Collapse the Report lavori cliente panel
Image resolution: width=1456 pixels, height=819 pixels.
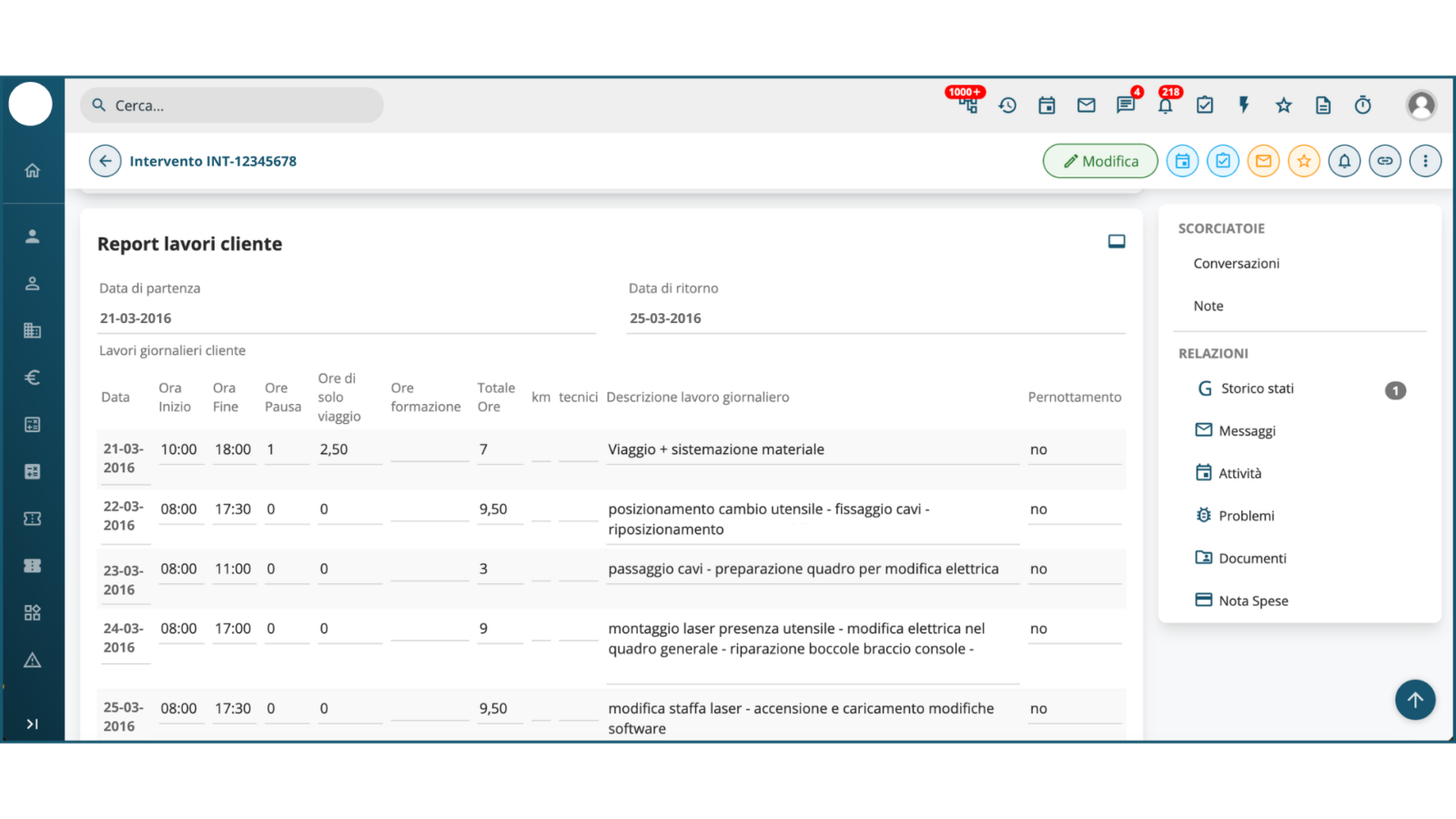pos(1117,241)
